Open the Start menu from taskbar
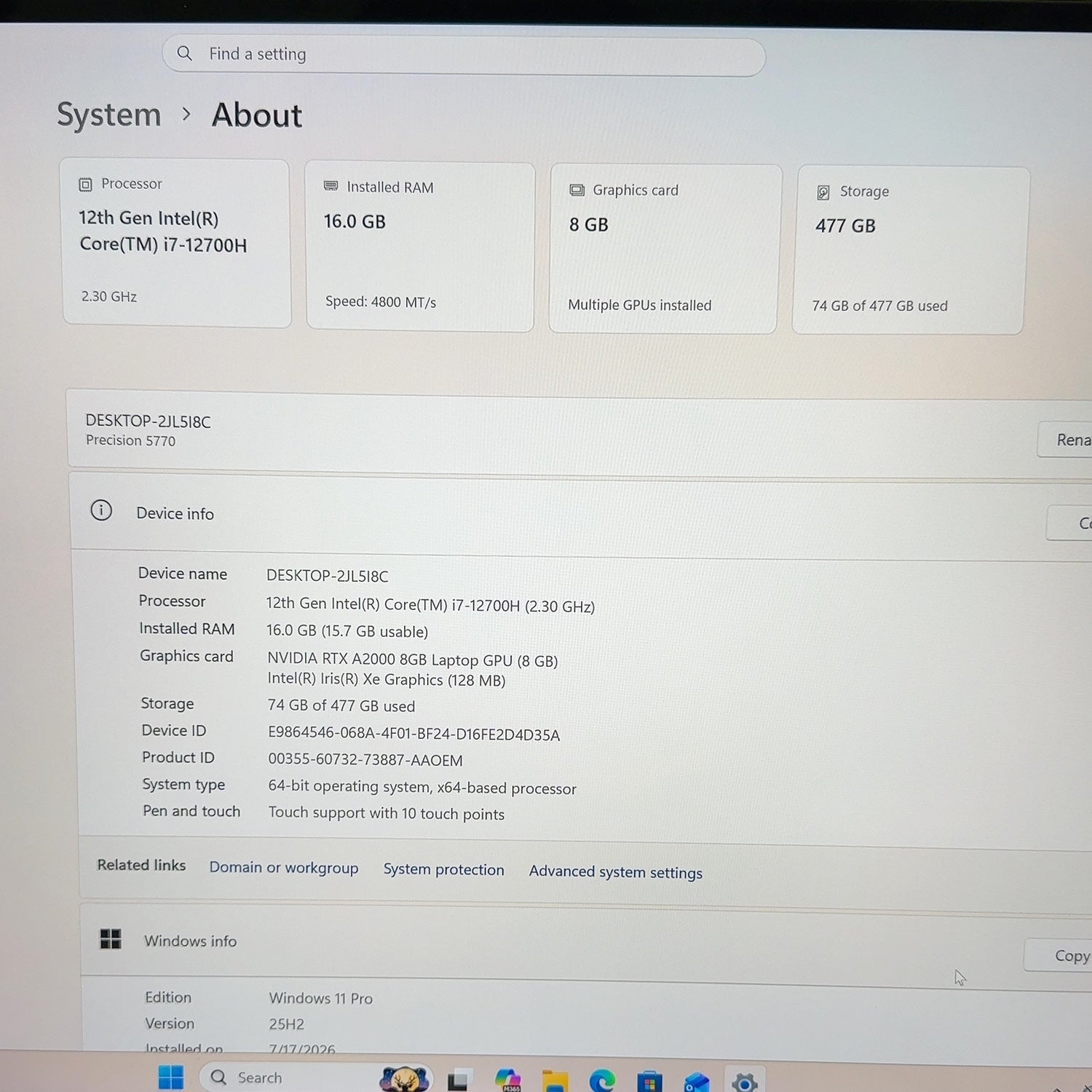 coord(171,1077)
